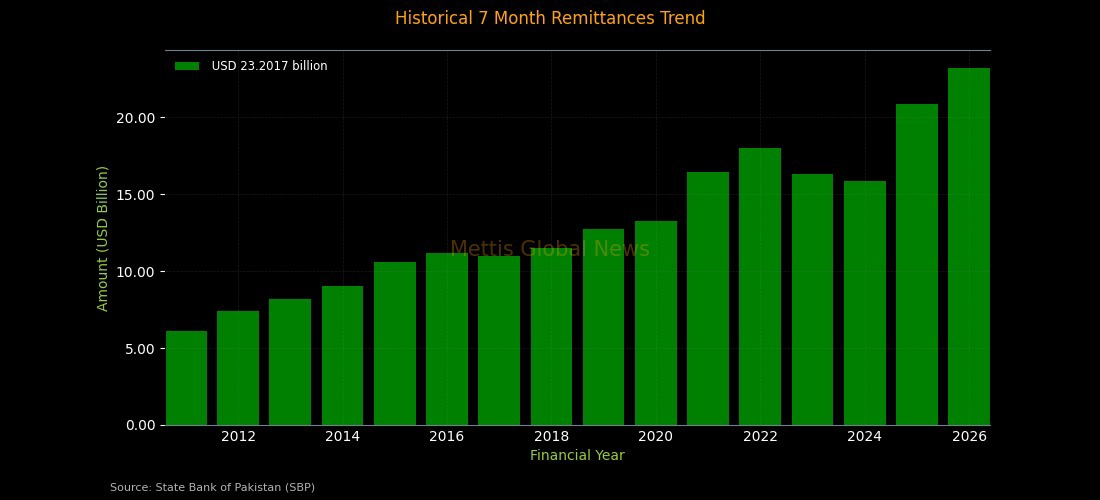The image size is (1100, 500).
Task: Click the 20.00 y-axis tick label
Action: tap(135, 118)
